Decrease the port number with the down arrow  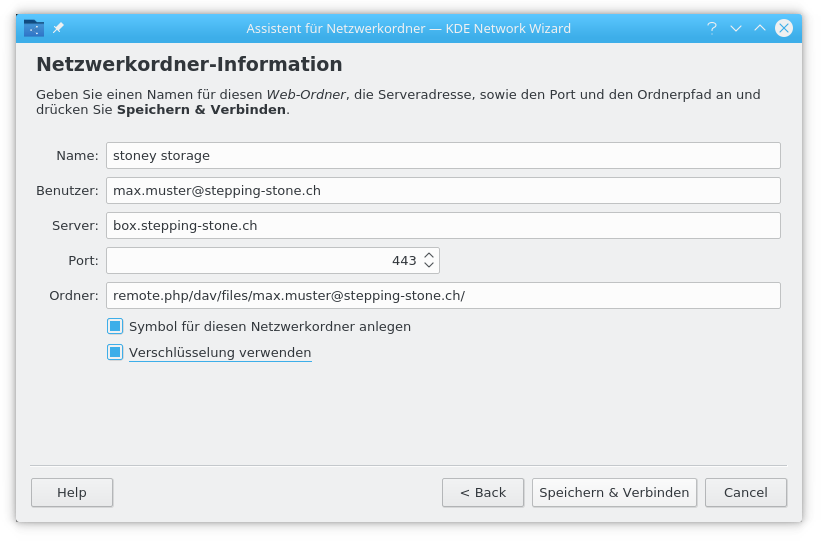(429, 265)
